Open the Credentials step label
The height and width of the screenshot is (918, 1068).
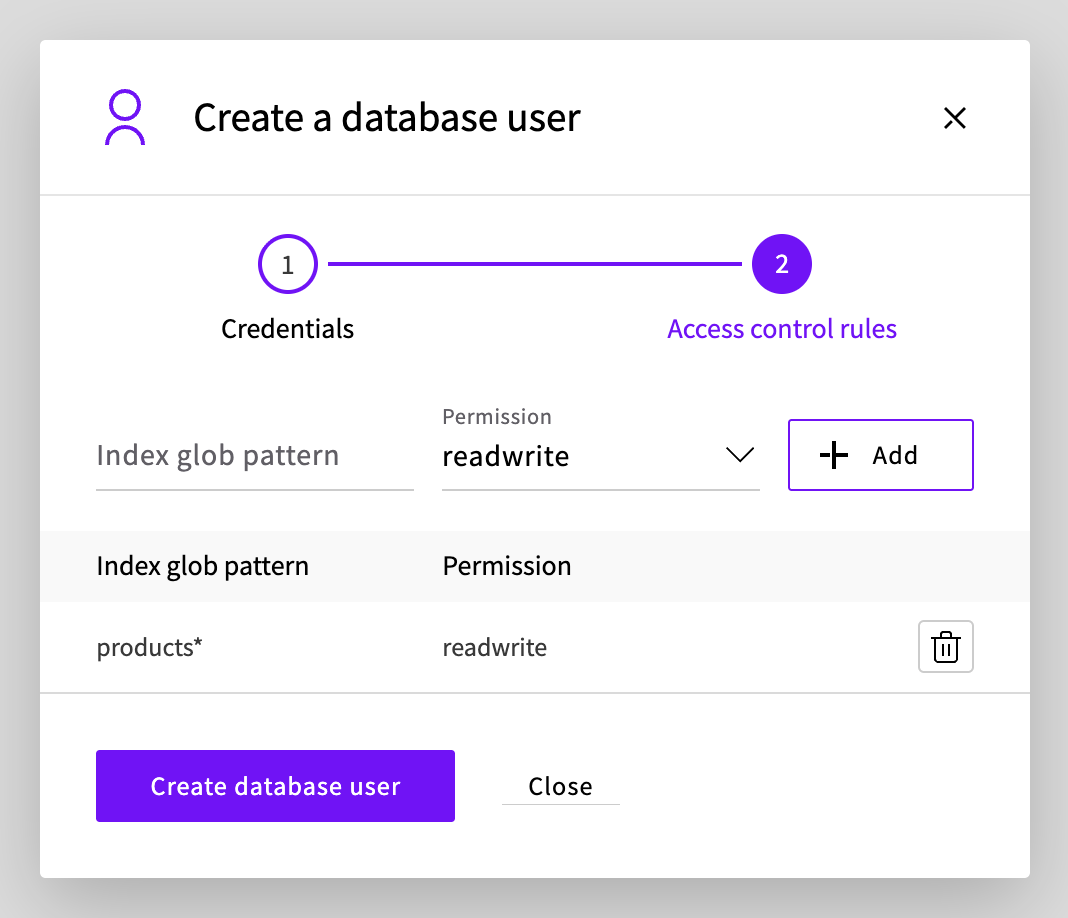tap(287, 329)
